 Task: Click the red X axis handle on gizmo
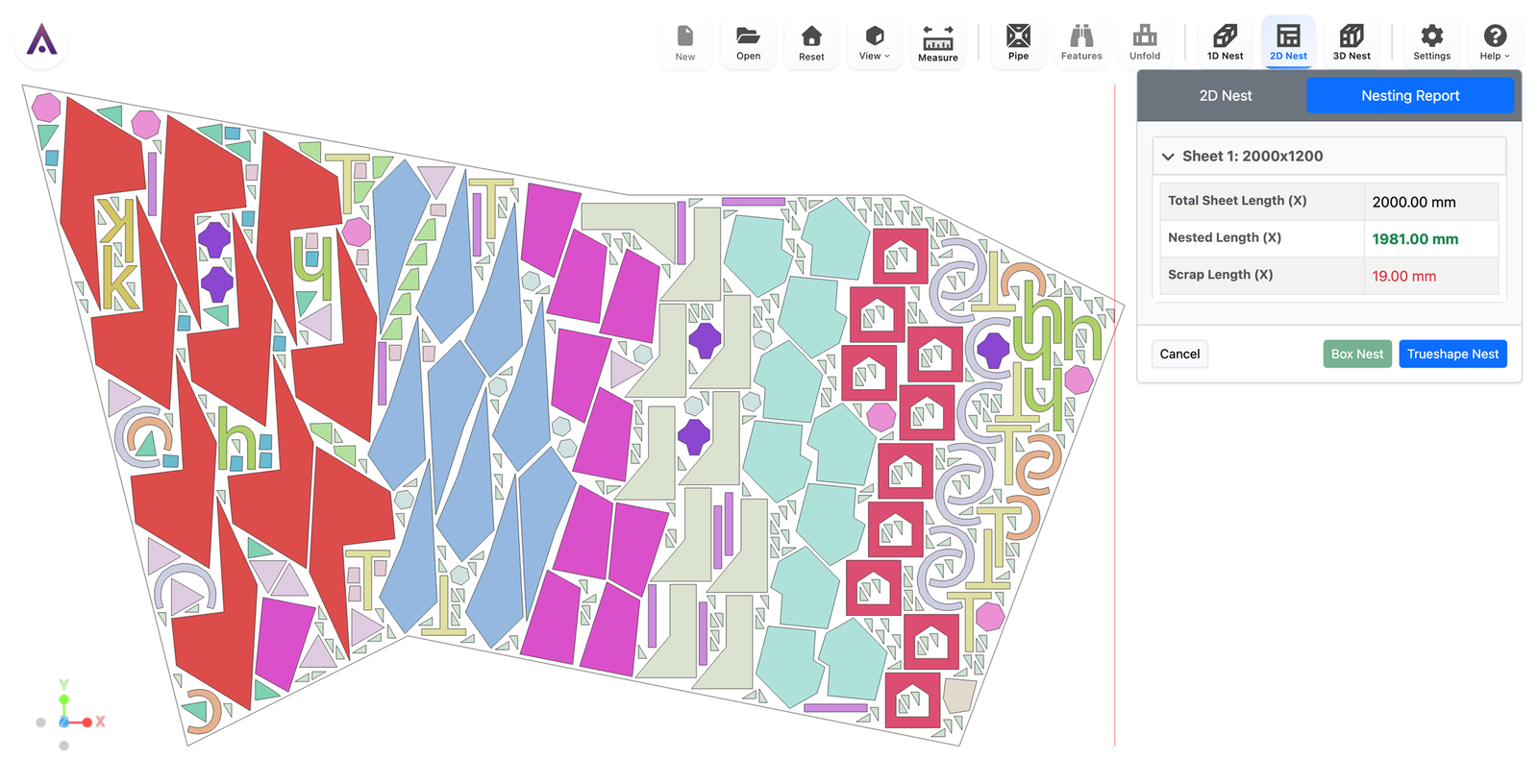87,723
